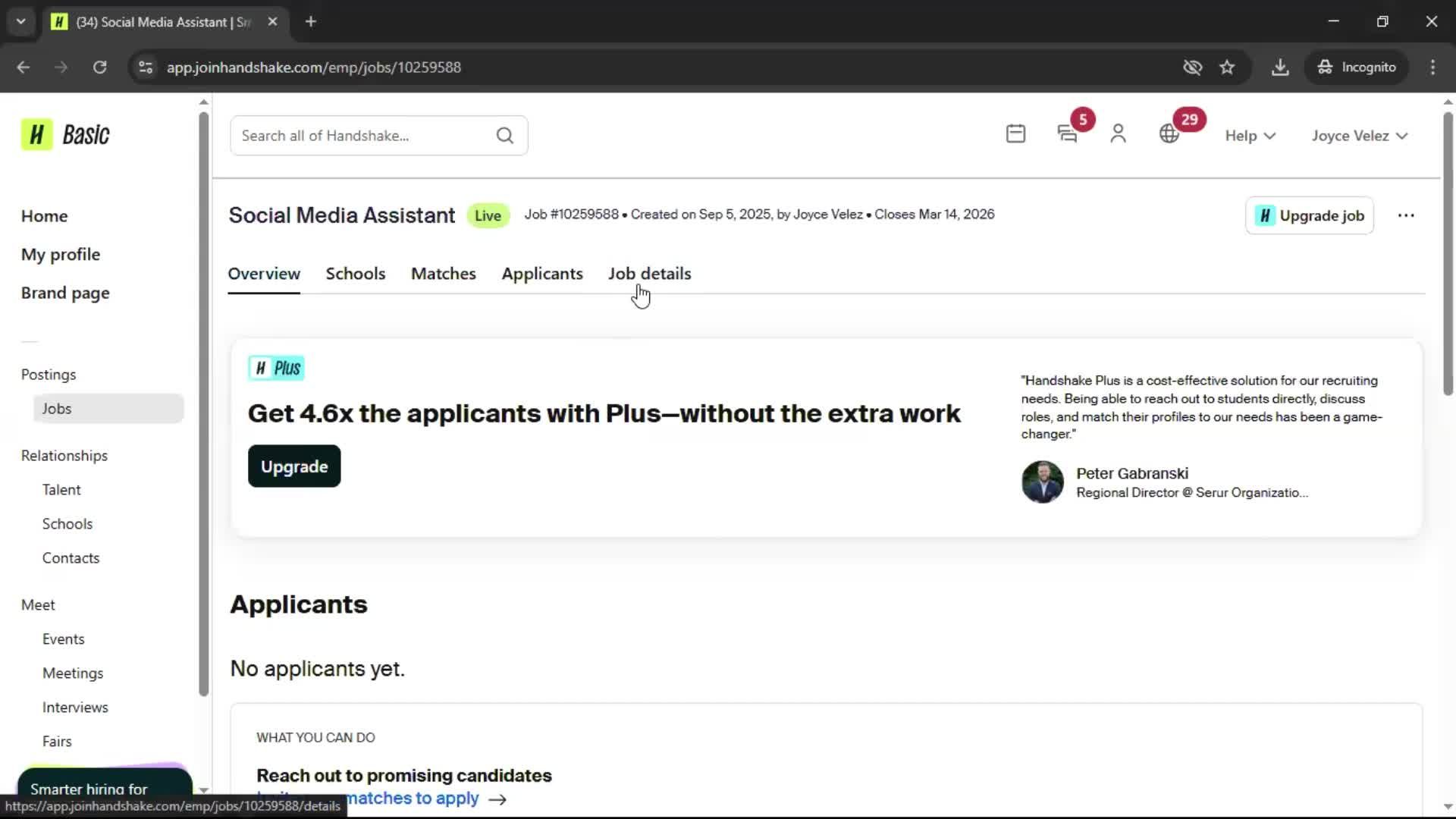Click the black Upgrade button

(294, 466)
